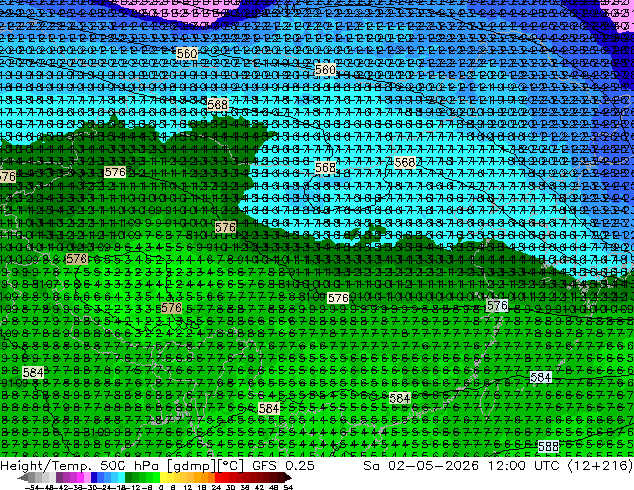The width and height of the screenshot is (634, 490).
Task: Click the dark green legend swatch
Action: tap(129, 478)
